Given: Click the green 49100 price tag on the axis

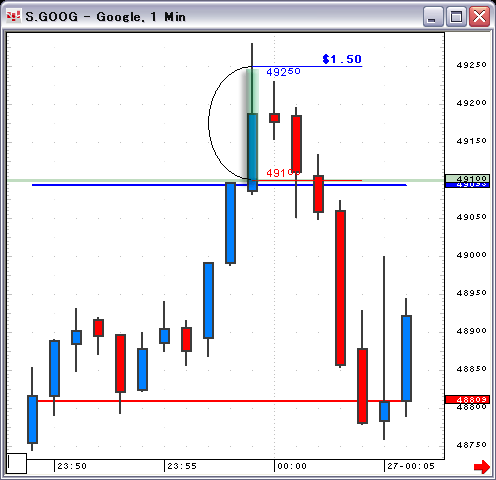Looking at the screenshot, I should (x=467, y=178).
